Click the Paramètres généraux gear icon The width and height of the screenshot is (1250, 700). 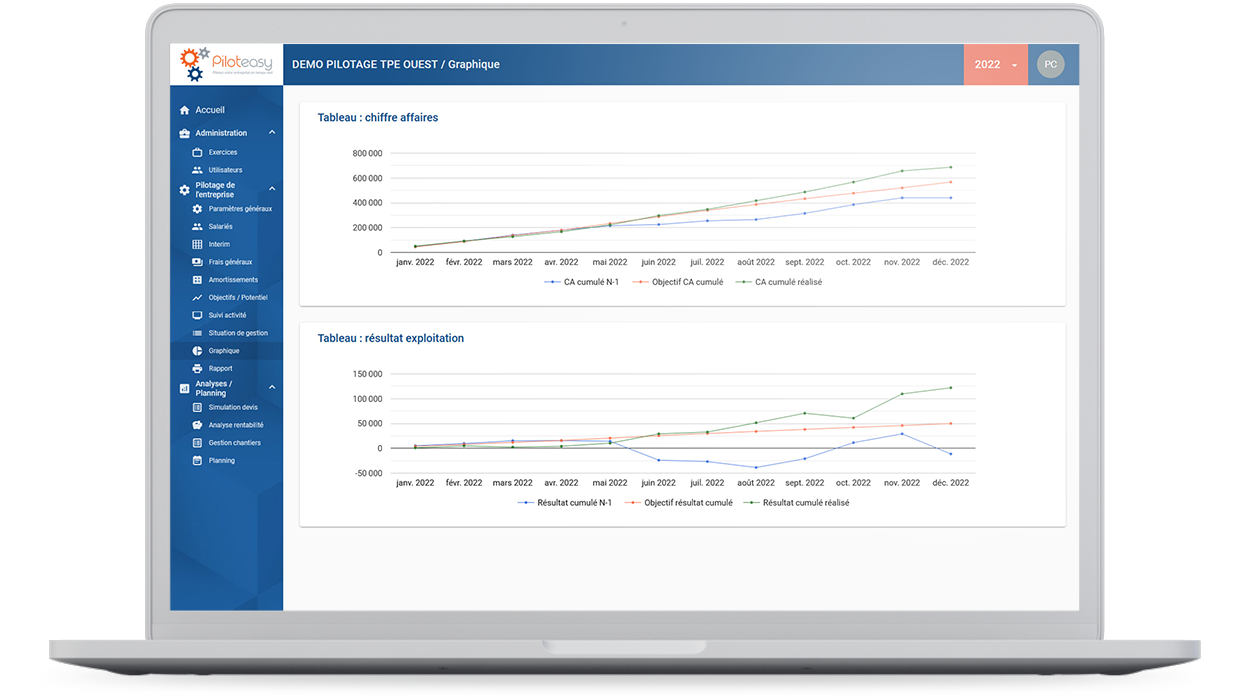[197, 209]
